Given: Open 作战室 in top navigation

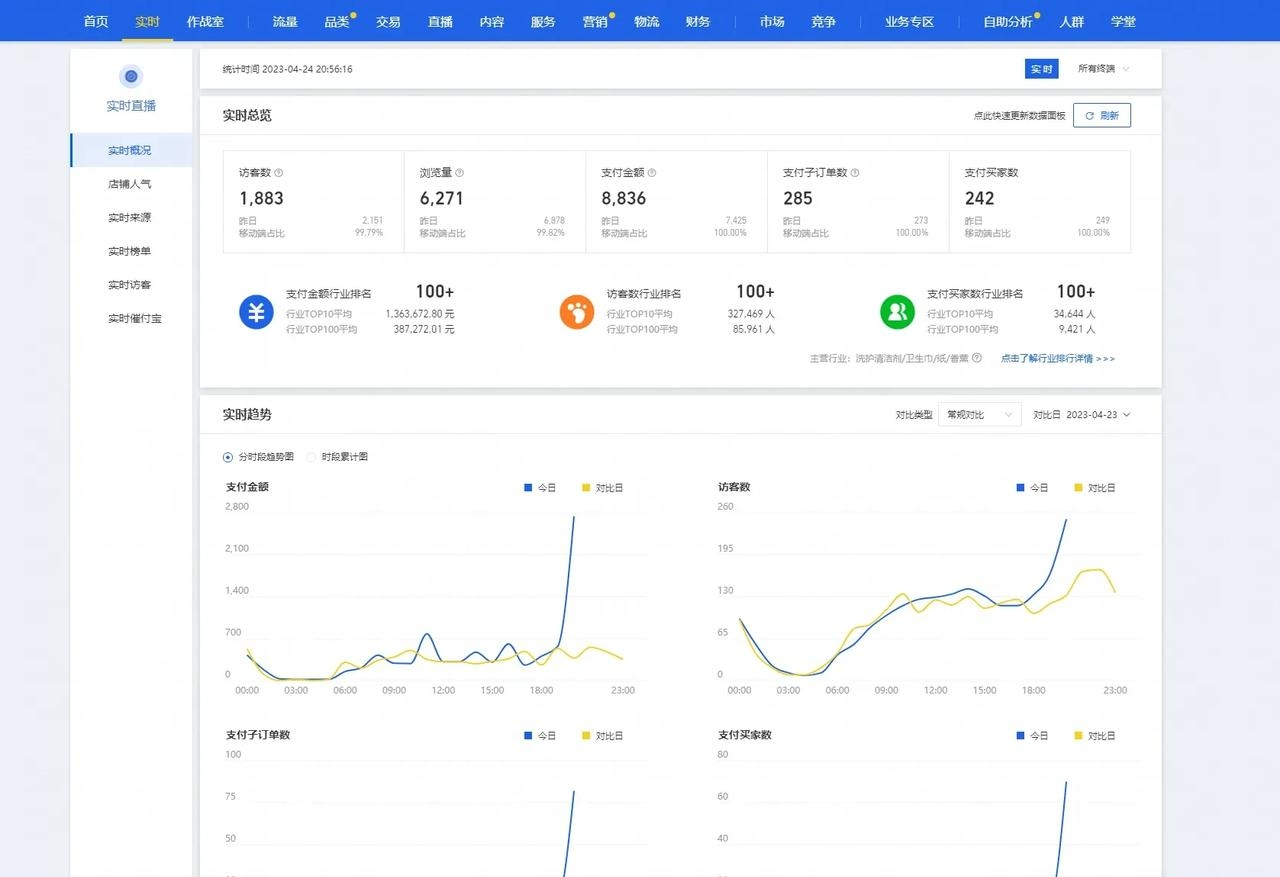Looking at the screenshot, I should 205,21.
